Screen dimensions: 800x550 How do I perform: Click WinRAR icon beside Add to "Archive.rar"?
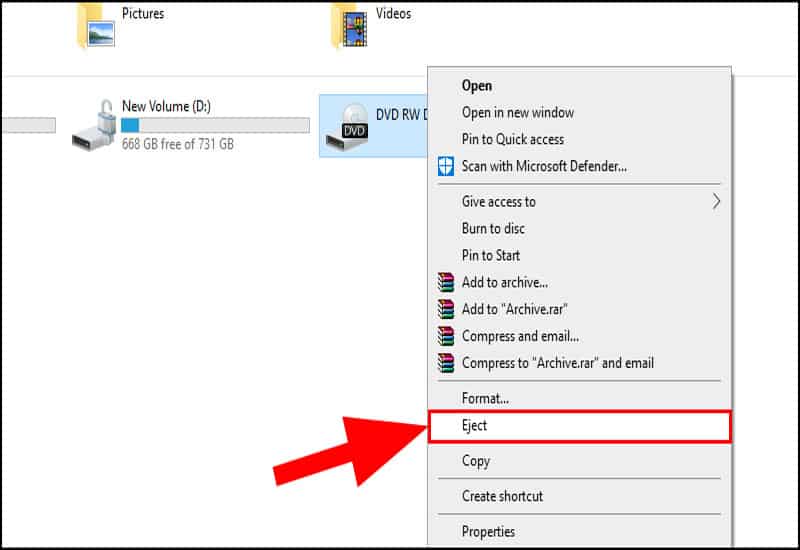[446, 310]
